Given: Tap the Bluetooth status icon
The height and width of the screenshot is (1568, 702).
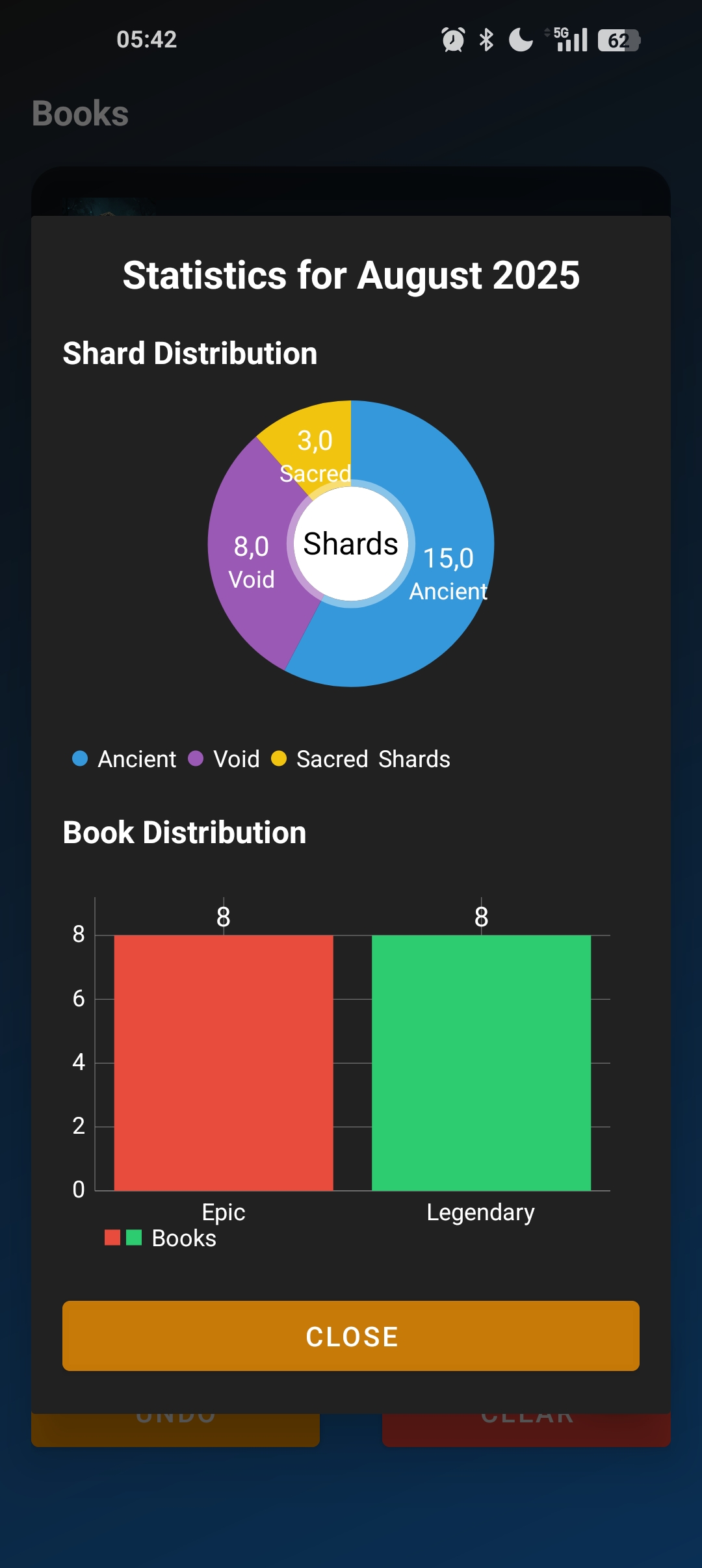Looking at the screenshot, I should pos(486,40).
